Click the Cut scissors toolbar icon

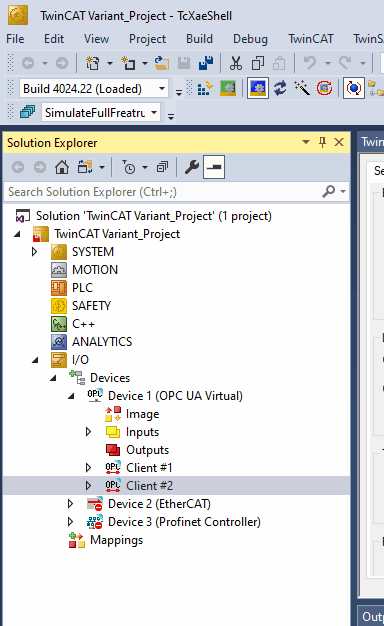point(236,63)
